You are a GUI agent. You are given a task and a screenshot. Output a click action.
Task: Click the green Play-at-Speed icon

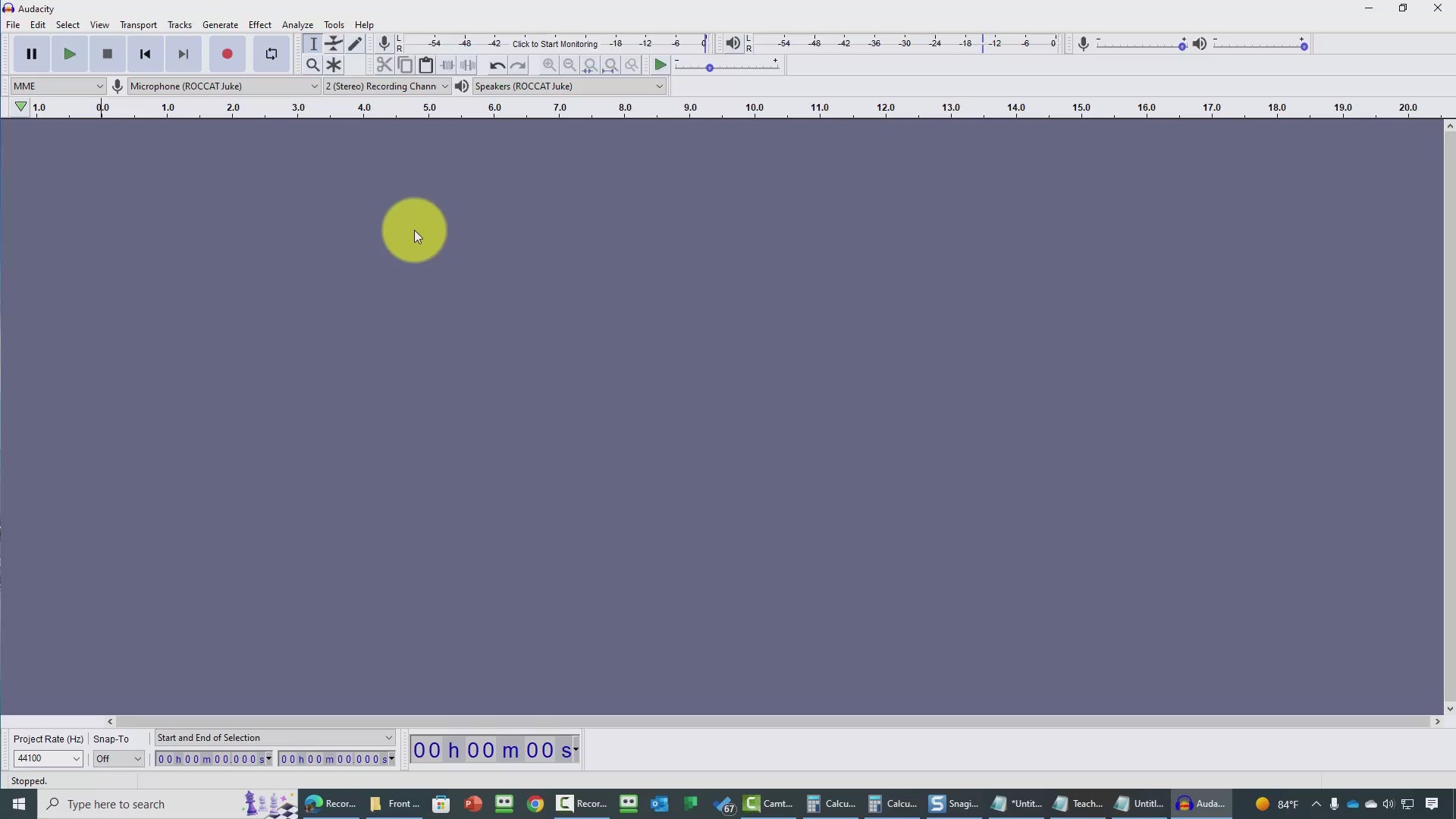click(661, 65)
